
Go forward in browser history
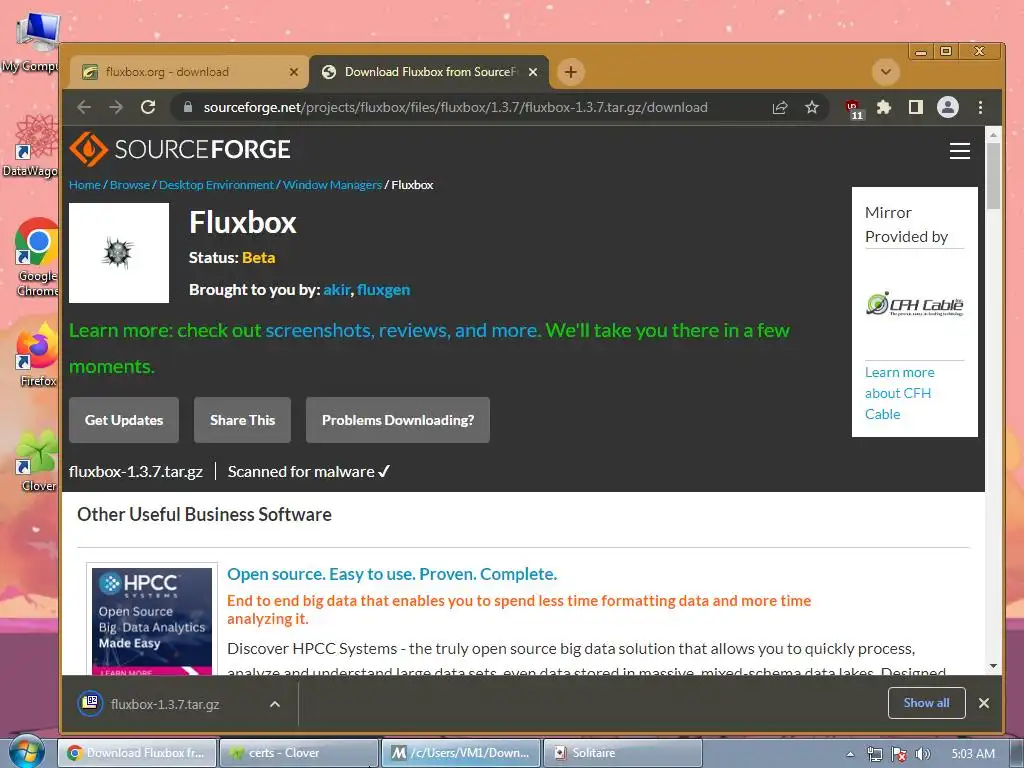pyautogui.click(x=116, y=107)
